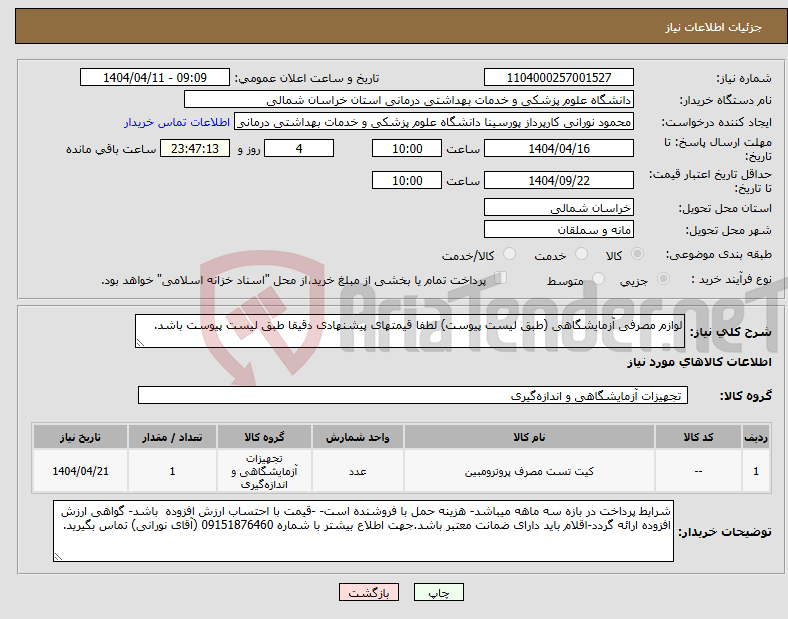The width and height of the screenshot is (788, 619).
Task: Click the نام کالا column header
Action: [x=529, y=437]
